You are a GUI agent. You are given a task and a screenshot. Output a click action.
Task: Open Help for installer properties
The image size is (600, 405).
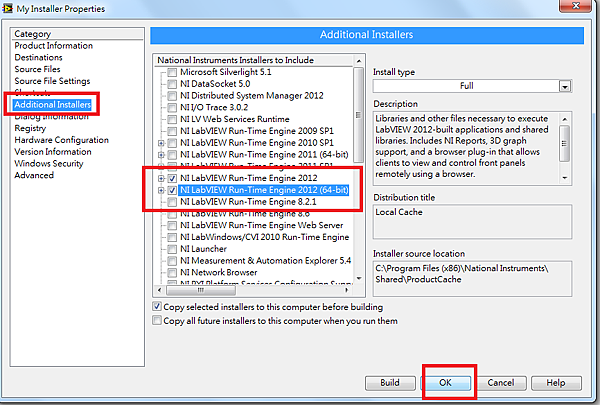[x=556, y=383]
